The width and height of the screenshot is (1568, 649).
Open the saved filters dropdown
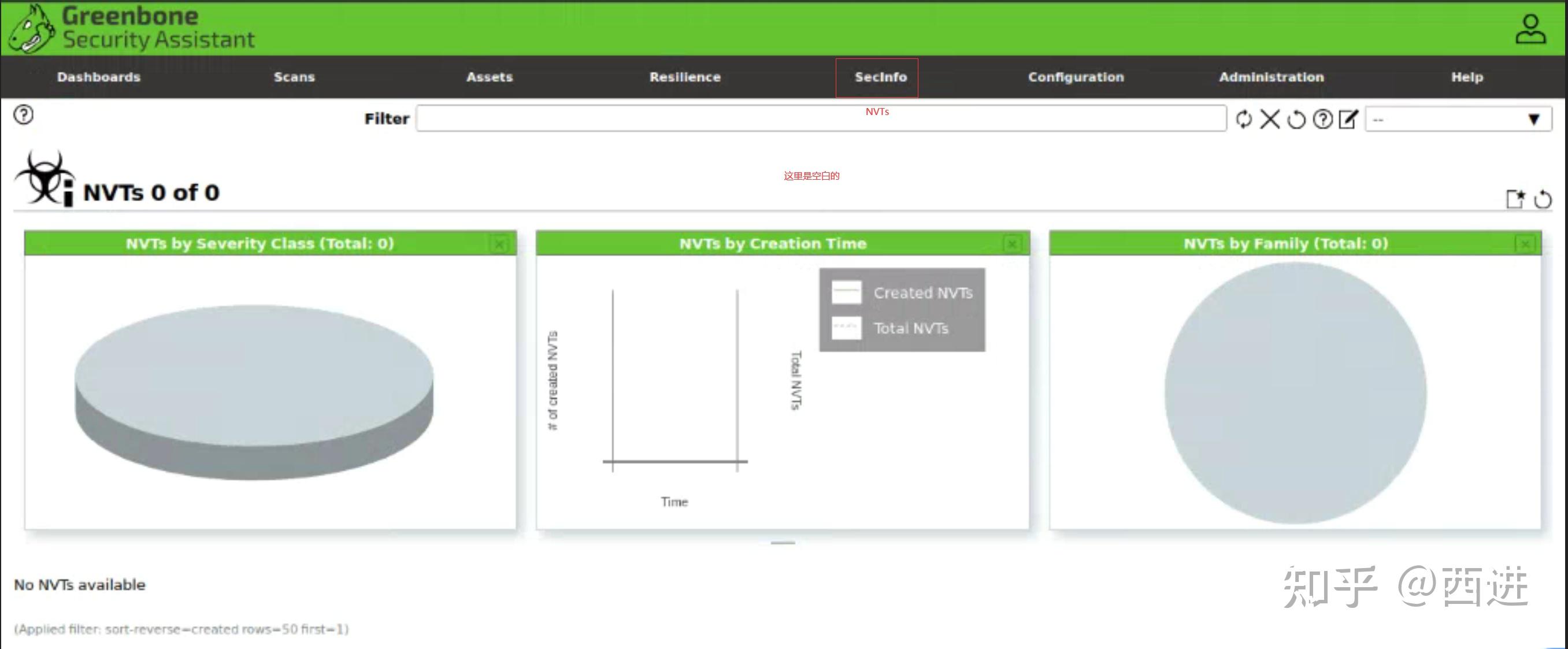tap(1458, 119)
